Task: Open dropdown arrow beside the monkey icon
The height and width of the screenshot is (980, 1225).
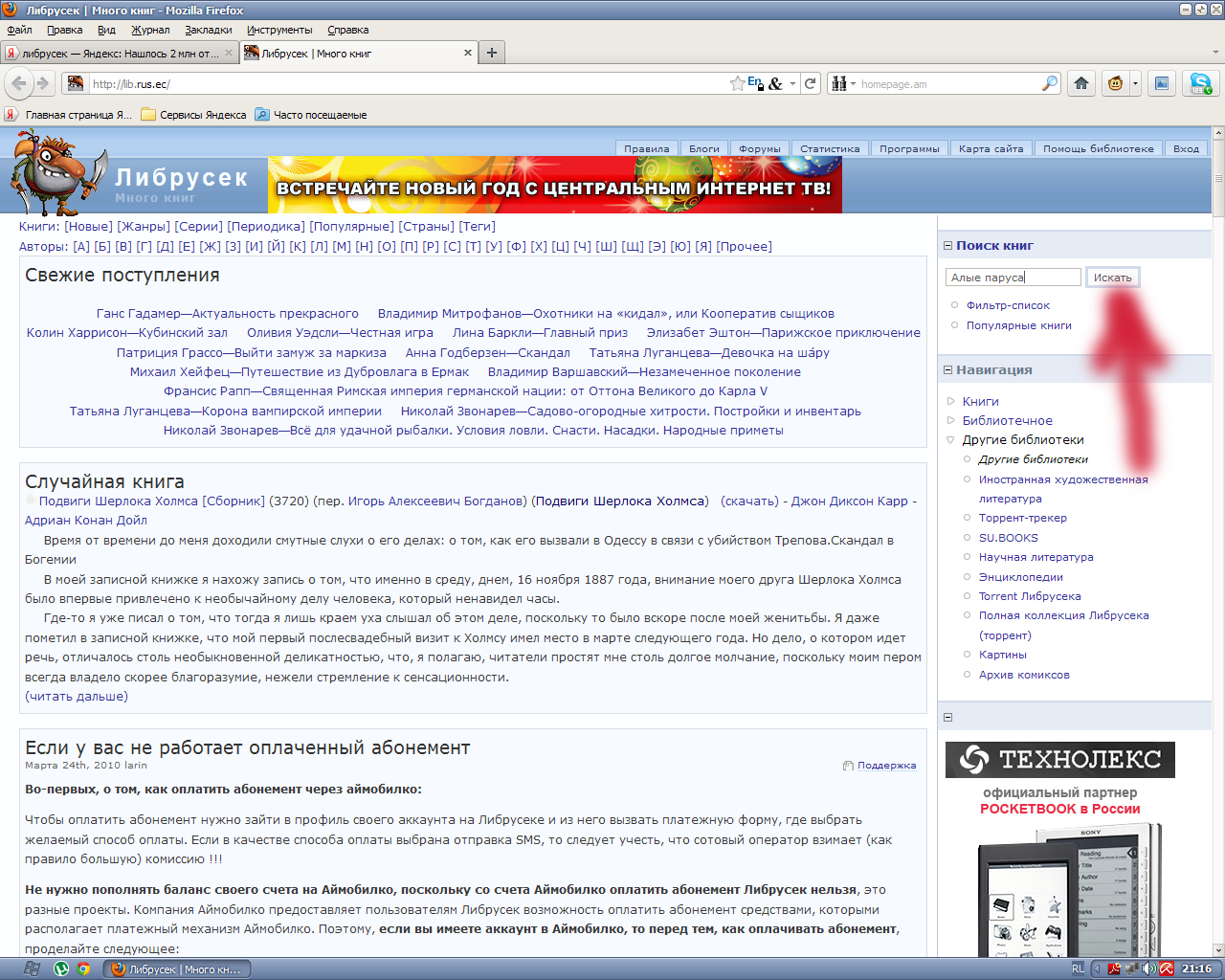Action: click(1135, 83)
